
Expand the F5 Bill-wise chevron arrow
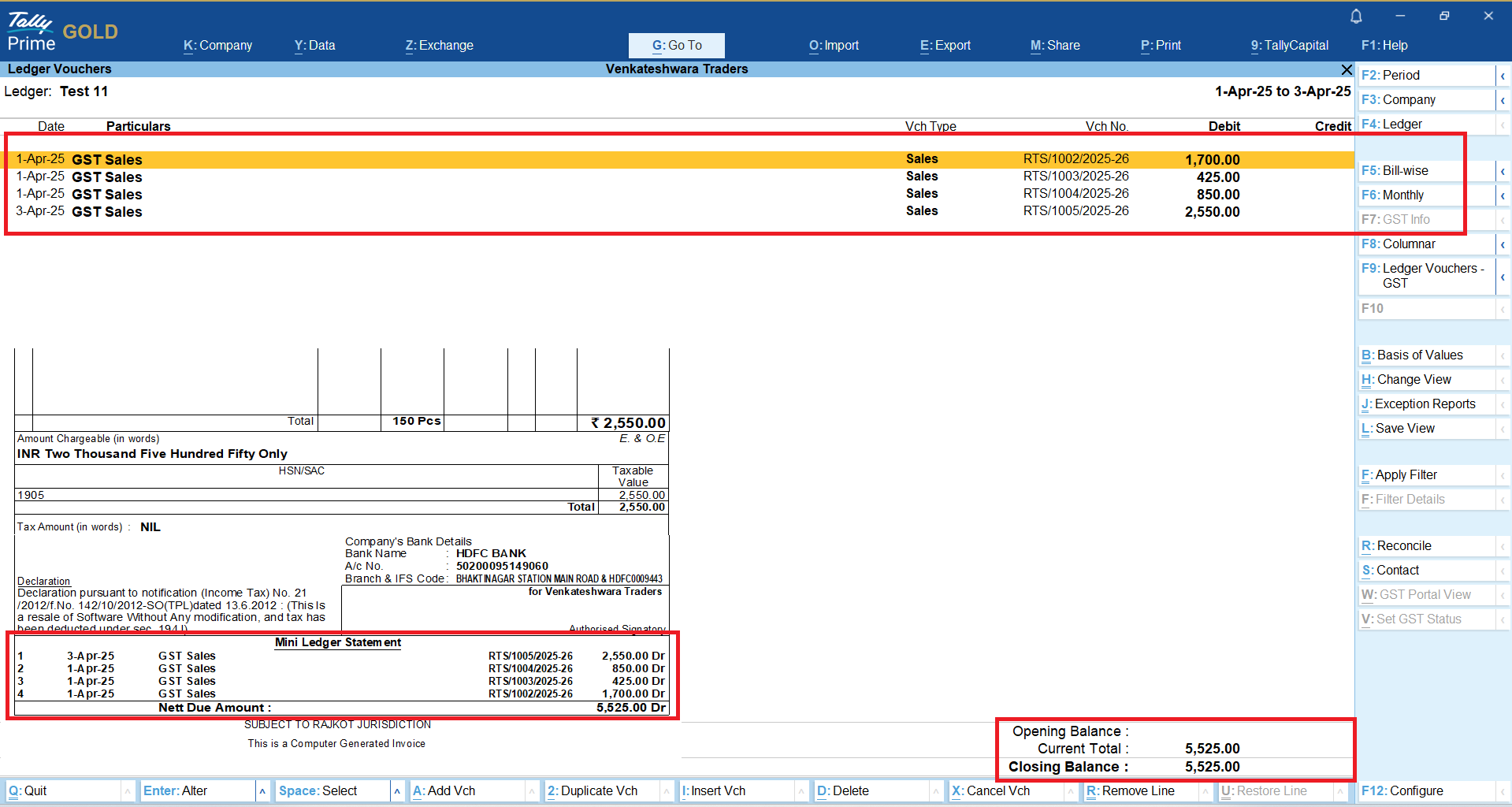1503,171
